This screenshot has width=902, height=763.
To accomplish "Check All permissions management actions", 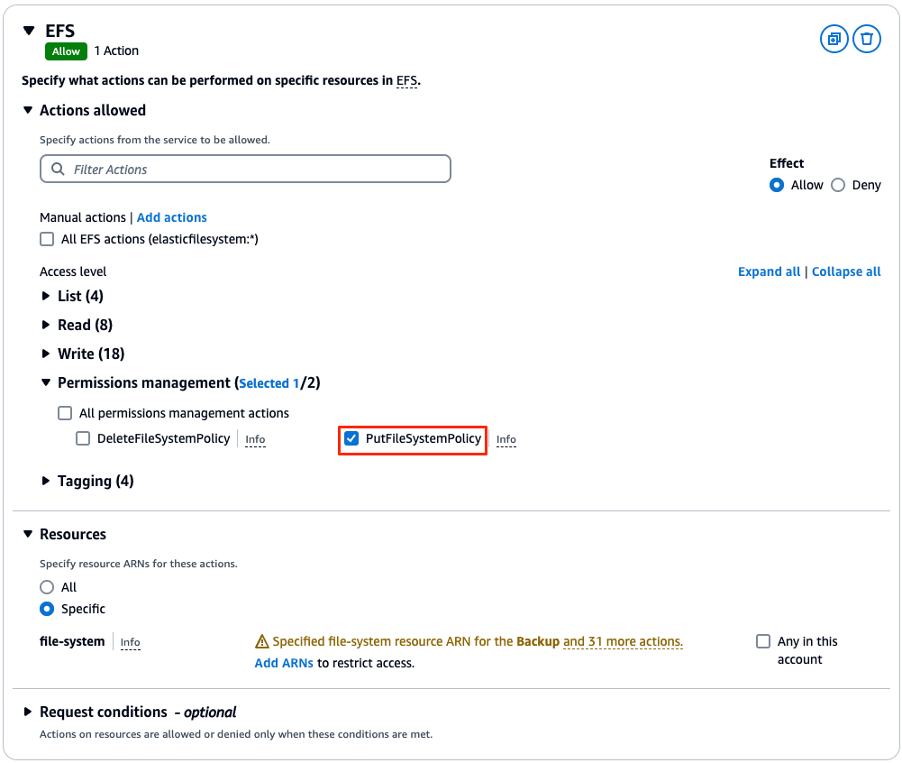I will (65, 412).
